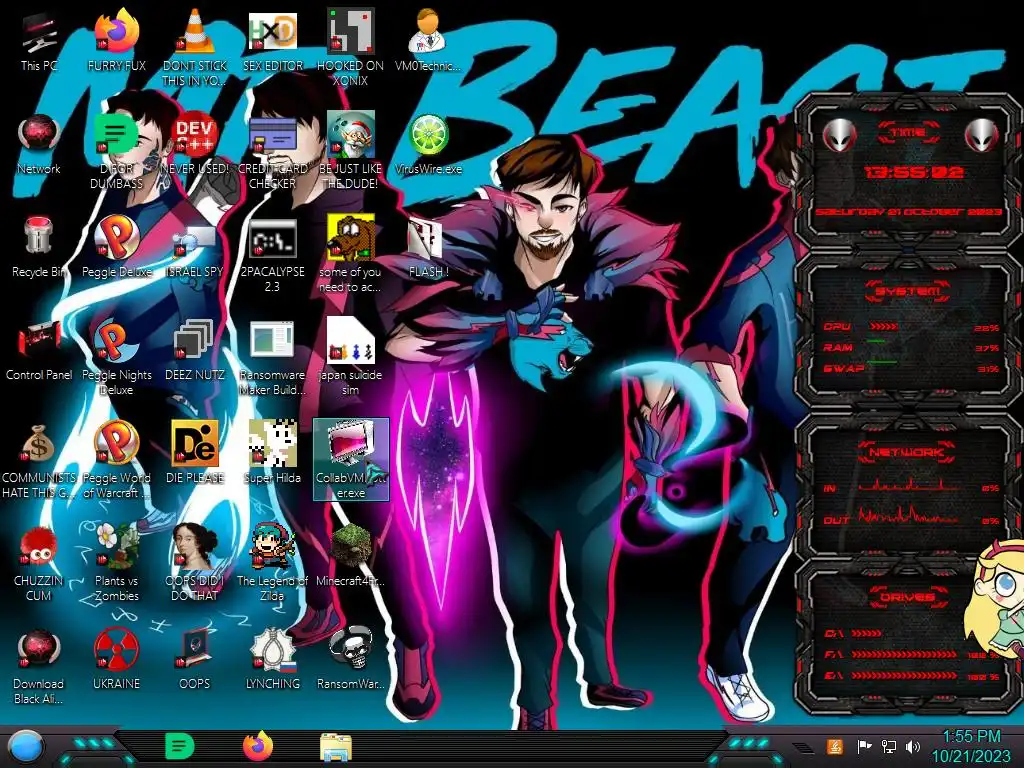Open the Minecraft4Fr... grass block shortcut
Screen dimensions: 1024x768
coord(351,556)
